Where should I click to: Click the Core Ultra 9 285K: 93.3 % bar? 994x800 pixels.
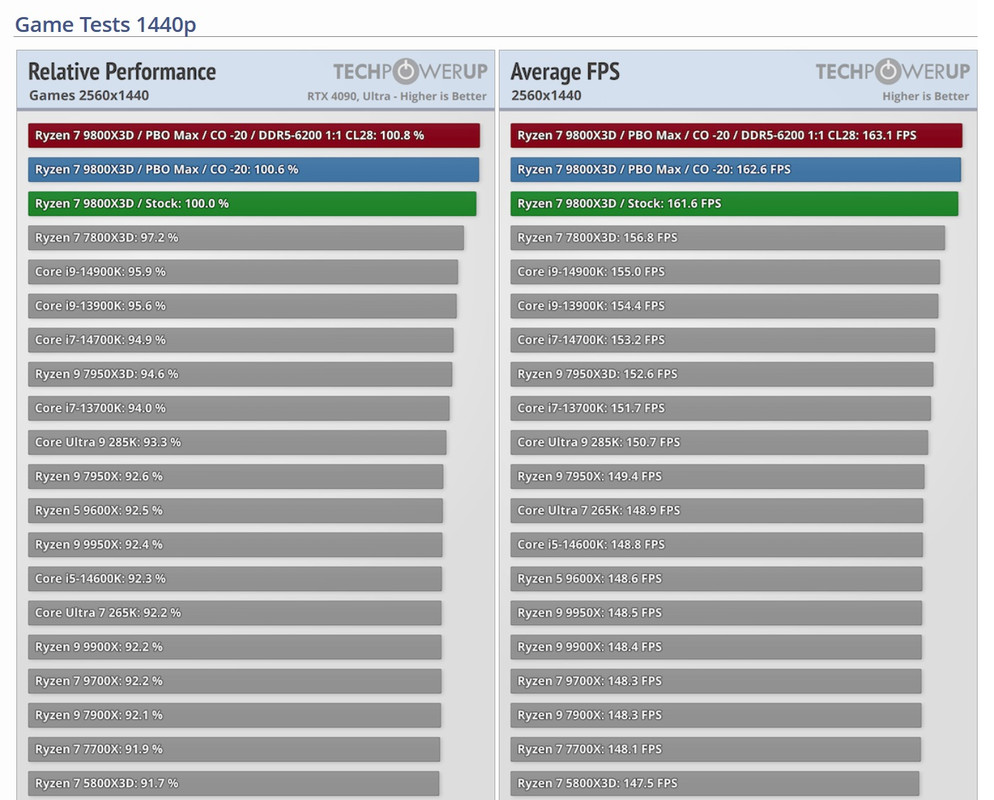tap(237, 442)
